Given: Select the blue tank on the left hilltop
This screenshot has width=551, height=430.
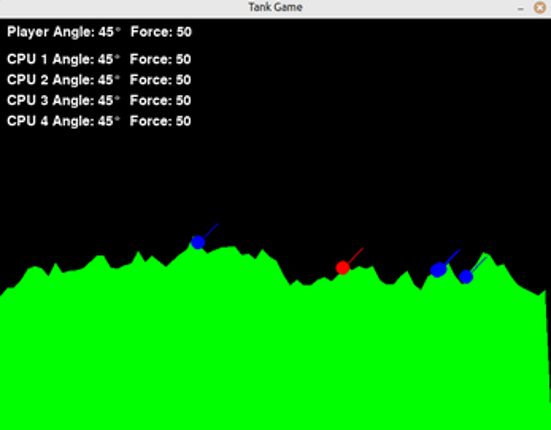Looking at the screenshot, I should pos(198,242).
